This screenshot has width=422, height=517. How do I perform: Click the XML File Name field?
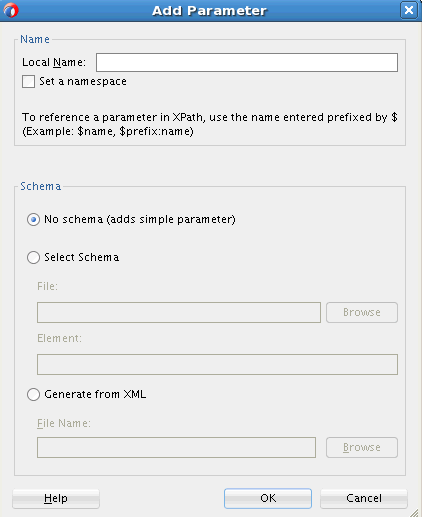176,447
